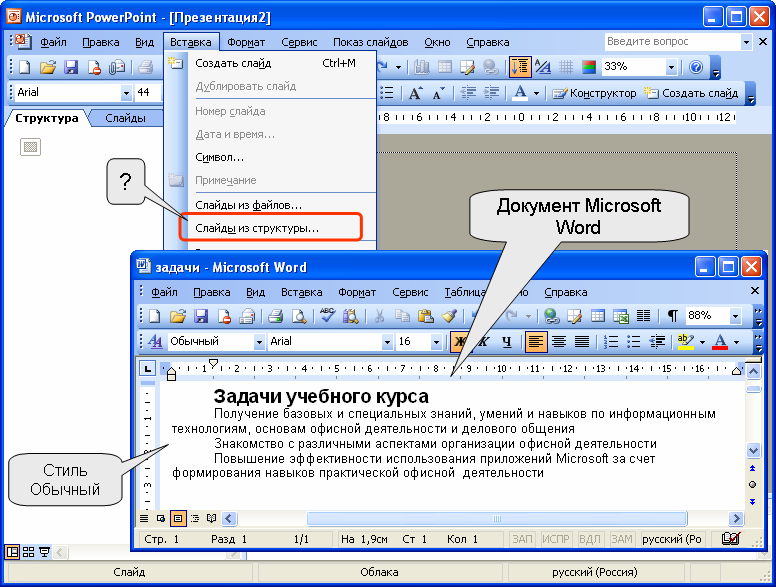The image size is (776, 587).
Task: Click the Styles and Formatting AA icon
Action: pyautogui.click(x=155, y=341)
